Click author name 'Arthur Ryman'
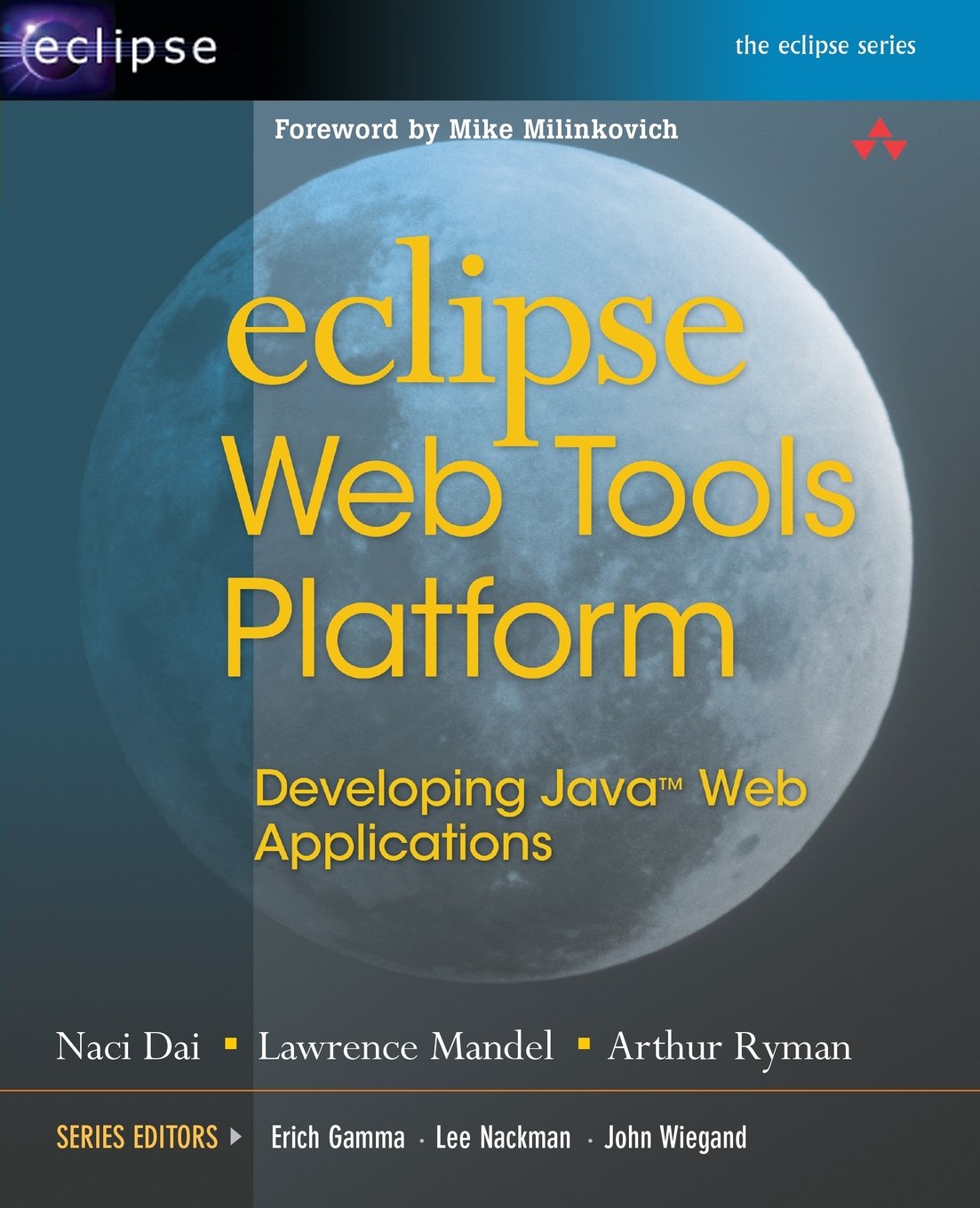980x1208 pixels. tap(729, 1048)
